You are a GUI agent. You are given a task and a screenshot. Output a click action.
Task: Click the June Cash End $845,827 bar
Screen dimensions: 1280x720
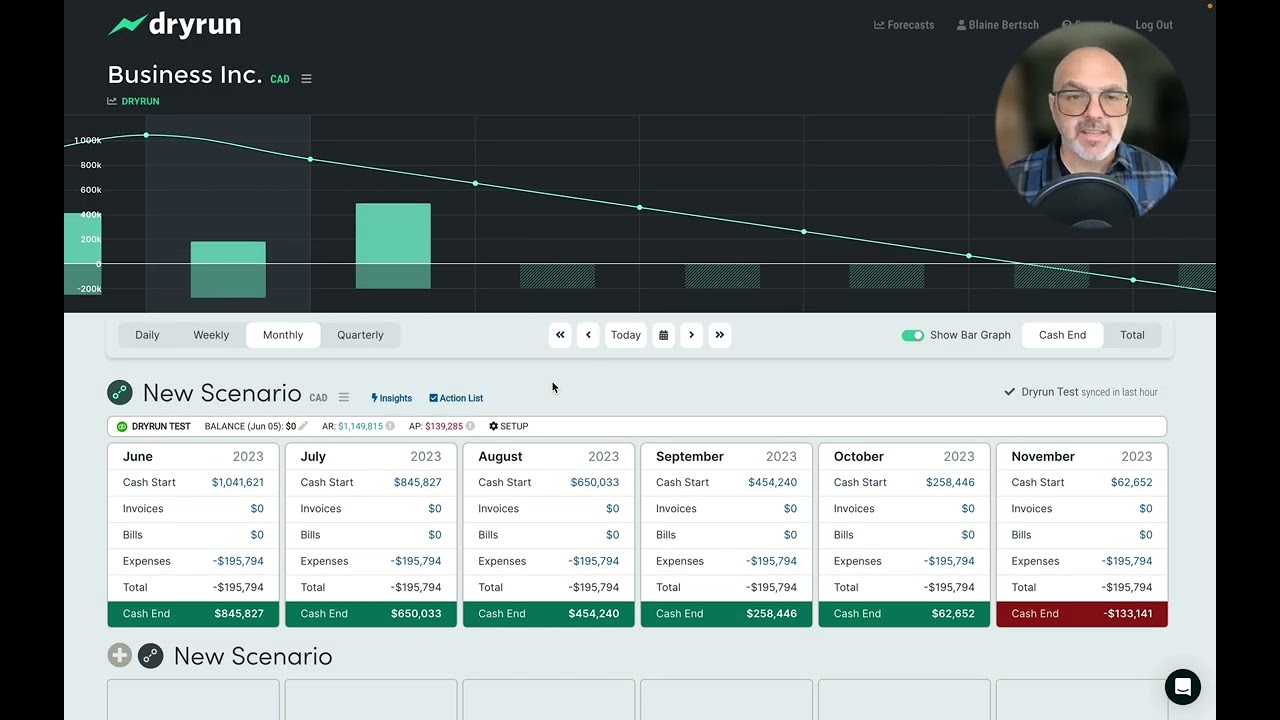193,614
